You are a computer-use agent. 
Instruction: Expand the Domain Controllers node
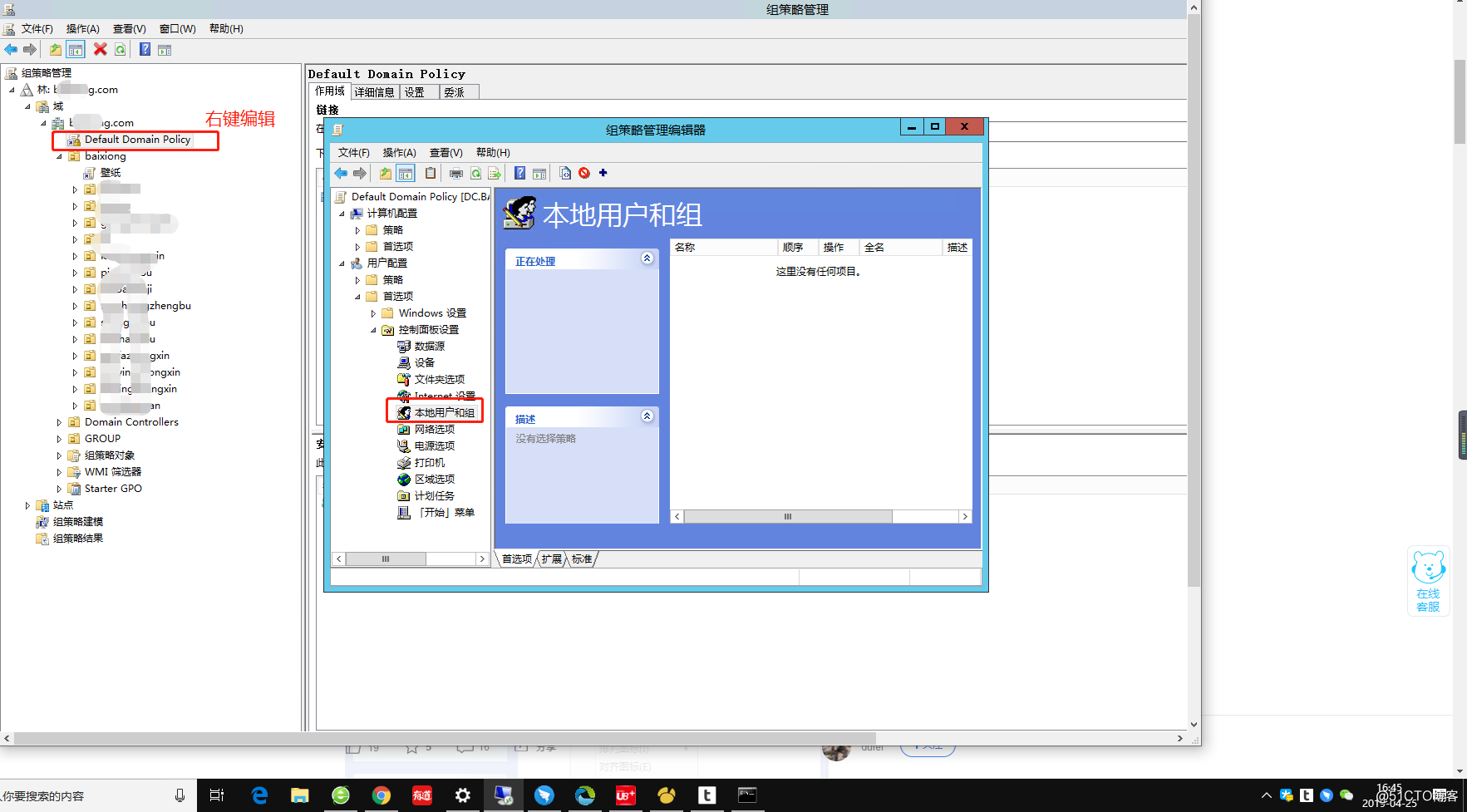click(59, 422)
